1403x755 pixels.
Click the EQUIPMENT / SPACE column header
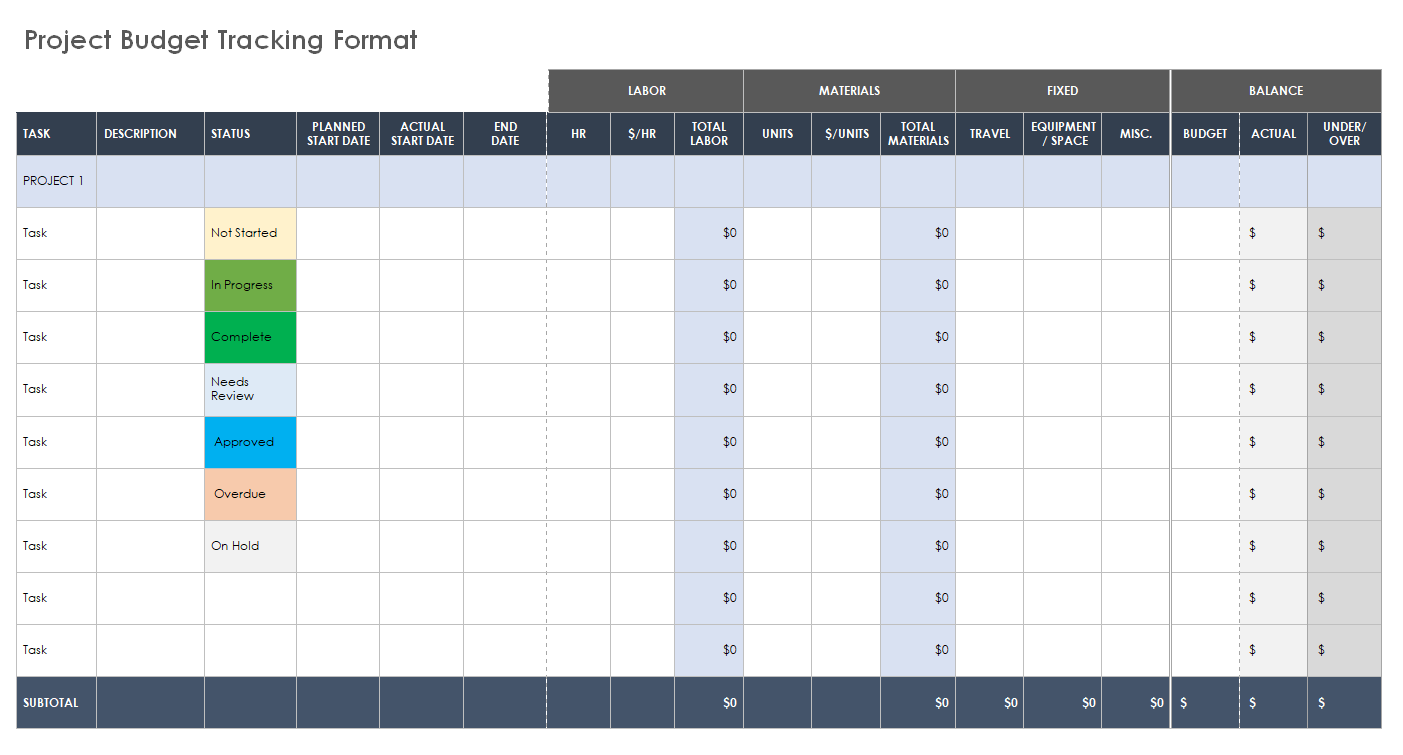pyautogui.click(x=1062, y=134)
